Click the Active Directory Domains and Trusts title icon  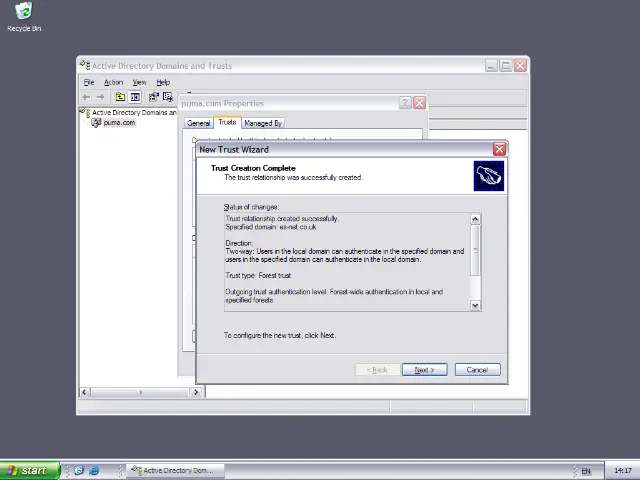click(x=85, y=65)
